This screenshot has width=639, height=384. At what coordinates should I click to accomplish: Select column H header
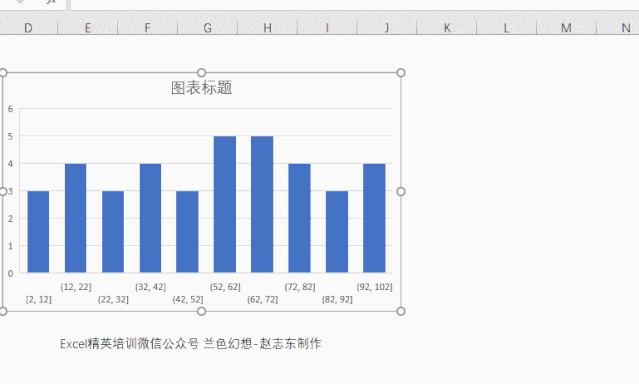coord(267,28)
